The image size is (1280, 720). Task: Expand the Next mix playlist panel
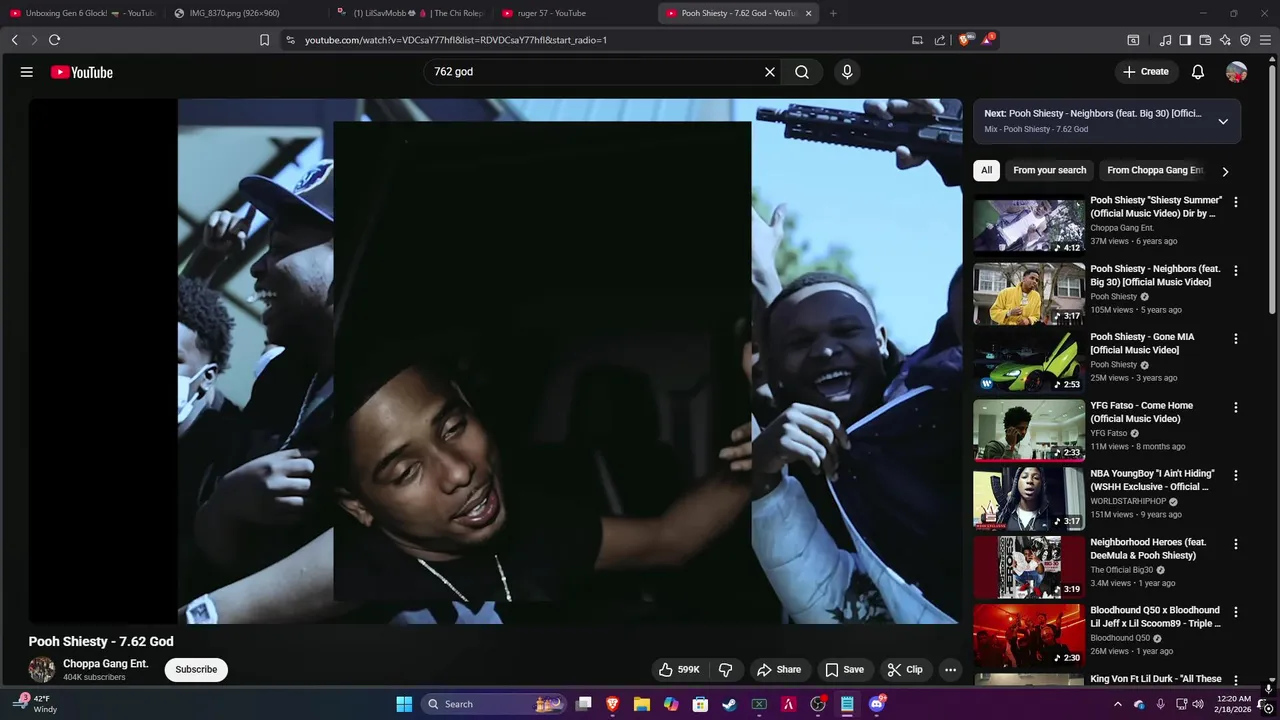(1223, 121)
